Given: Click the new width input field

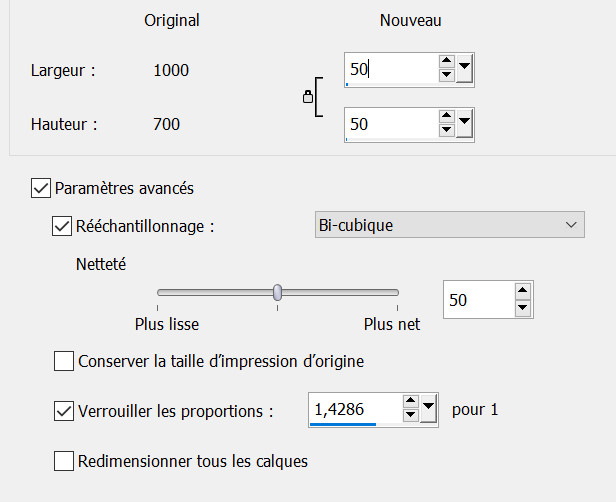Looking at the screenshot, I should (390, 70).
